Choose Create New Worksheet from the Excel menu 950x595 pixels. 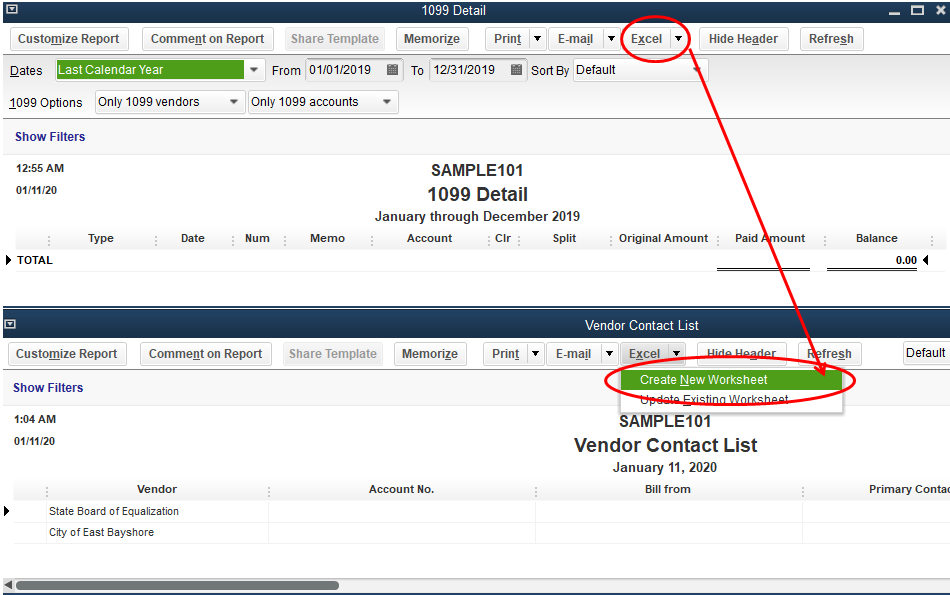pos(731,380)
